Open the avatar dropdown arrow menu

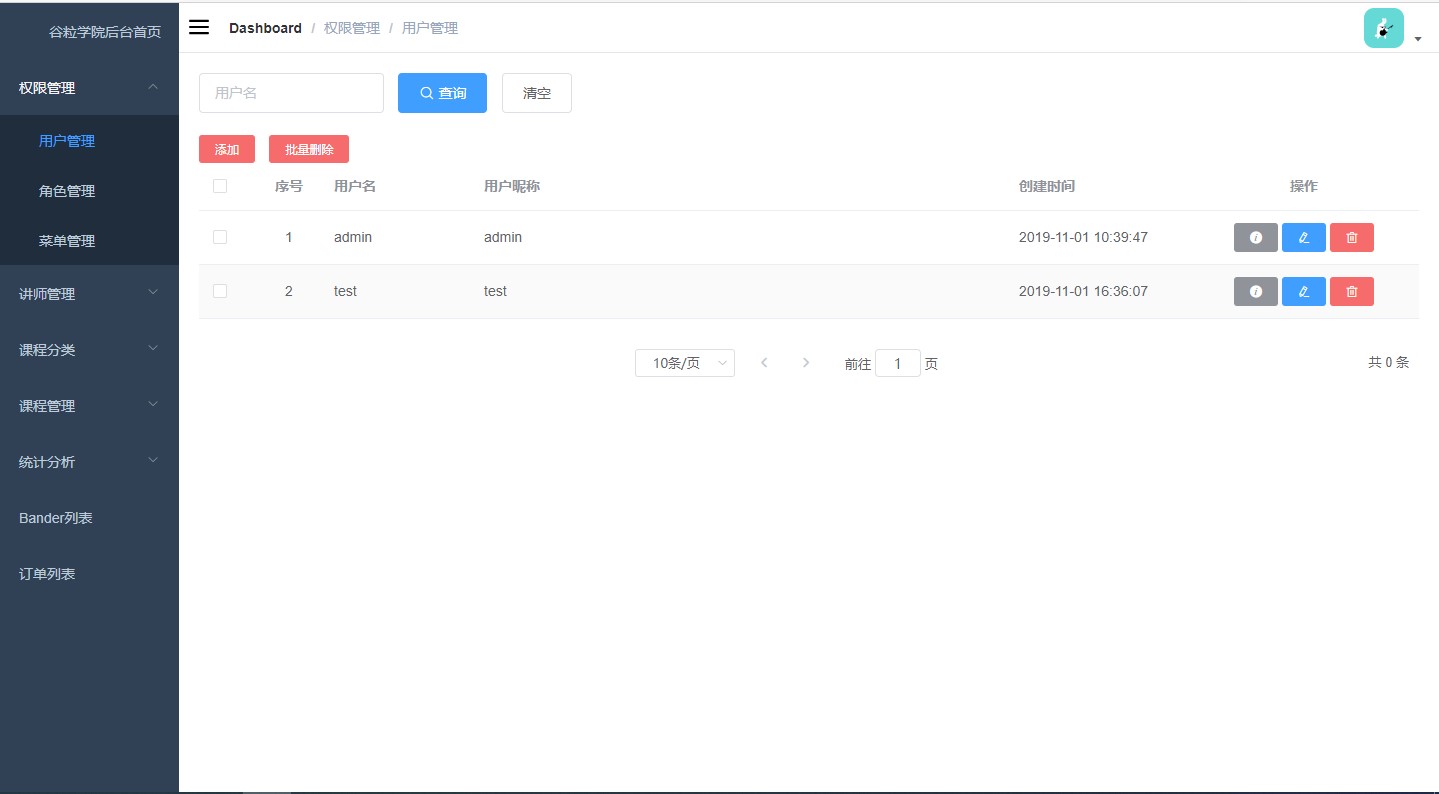pyautogui.click(x=1417, y=38)
